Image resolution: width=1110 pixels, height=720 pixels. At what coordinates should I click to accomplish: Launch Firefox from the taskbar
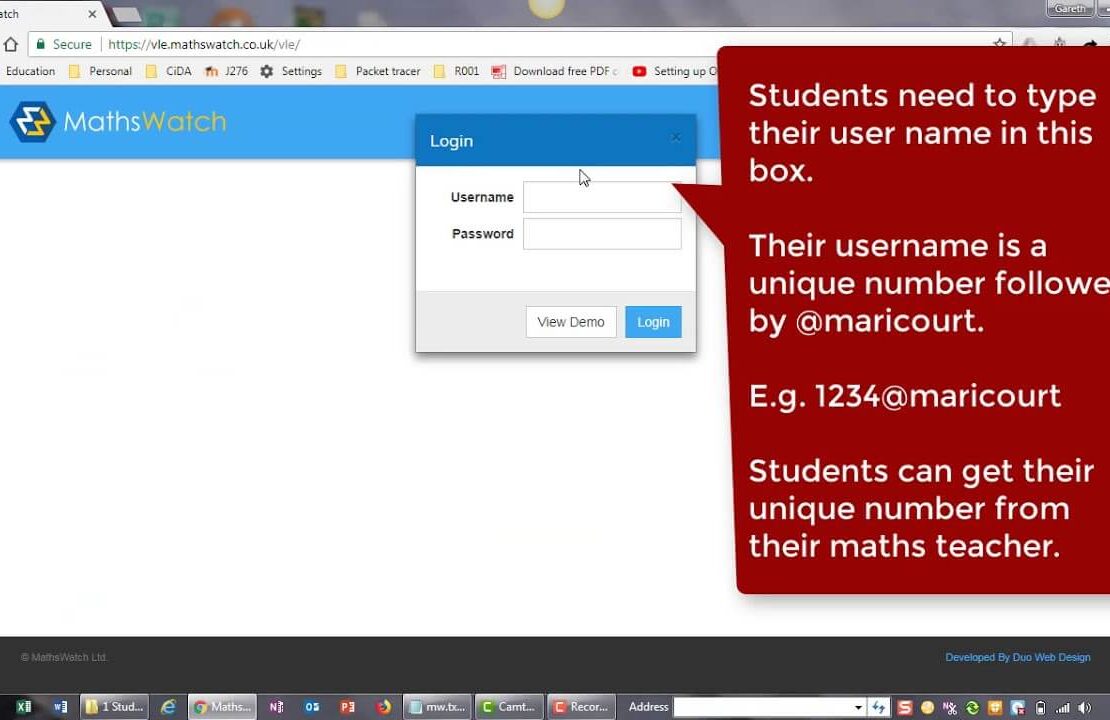384,707
